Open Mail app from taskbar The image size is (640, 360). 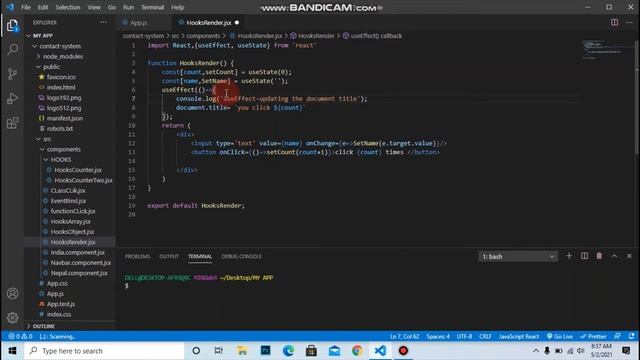click(334, 351)
